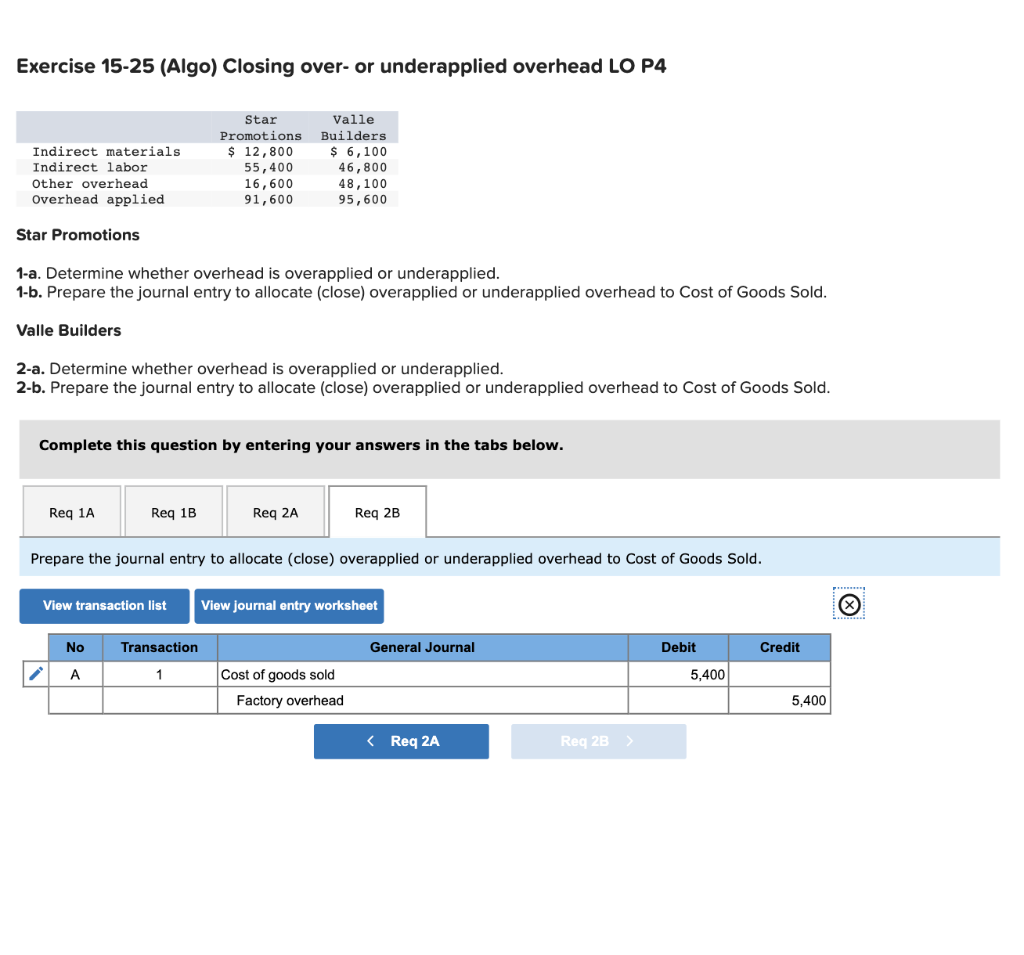
Task: Click the 5,400 credit amount cell
Action: coord(779,700)
